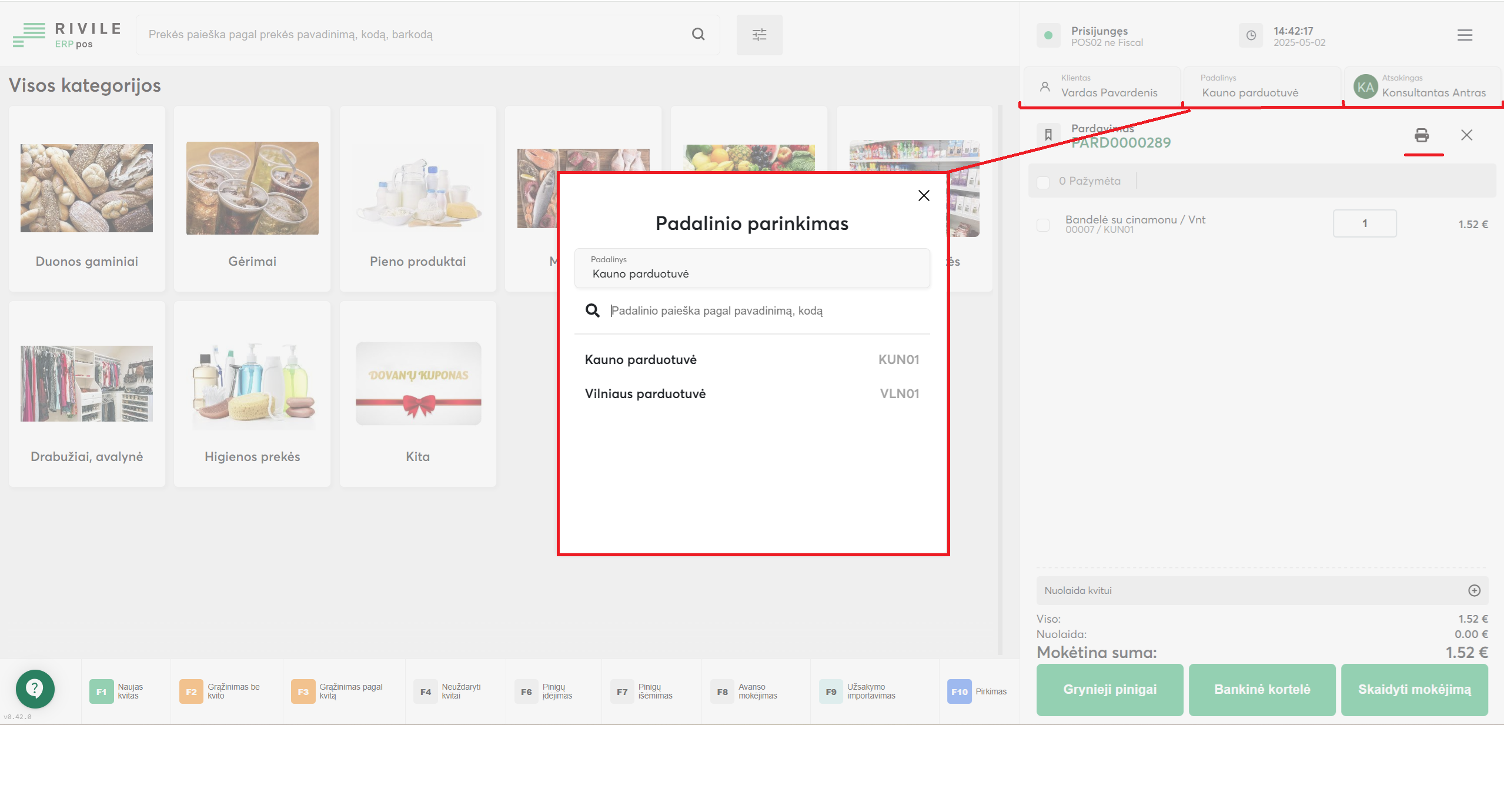Close the Padalinio parinkimas dialog
Screen dimensions: 1504x812
click(924, 196)
